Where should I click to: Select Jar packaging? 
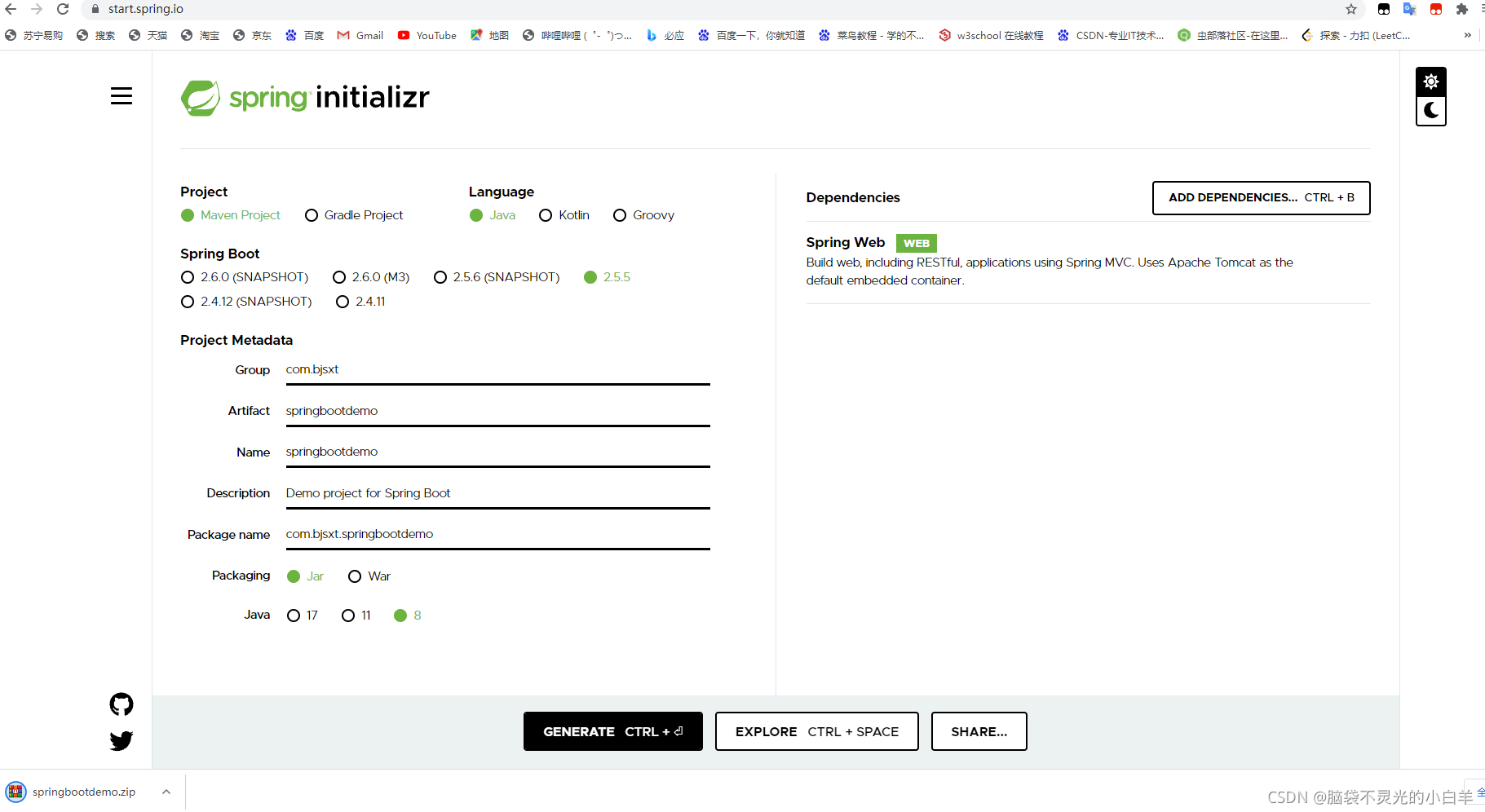(x=306, y=576)
